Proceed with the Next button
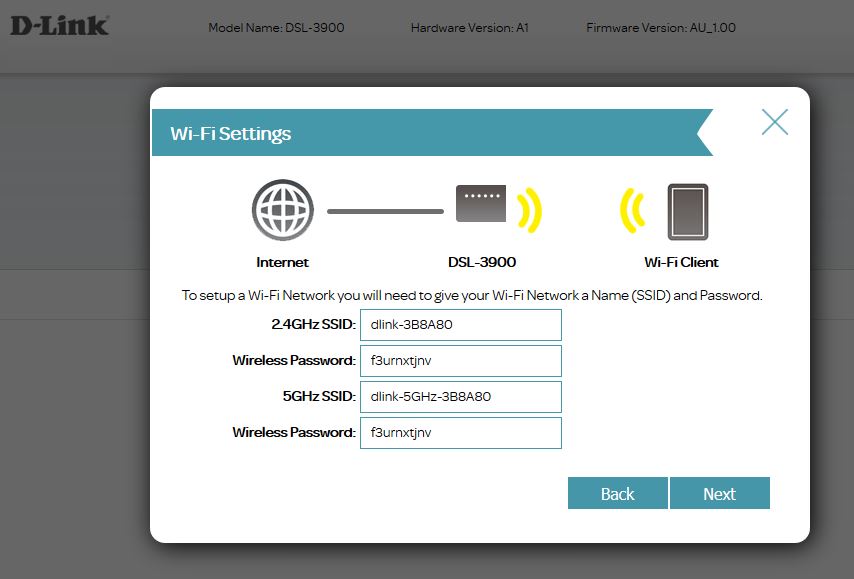This screenshot has height=579, width=854. (719, 493)
